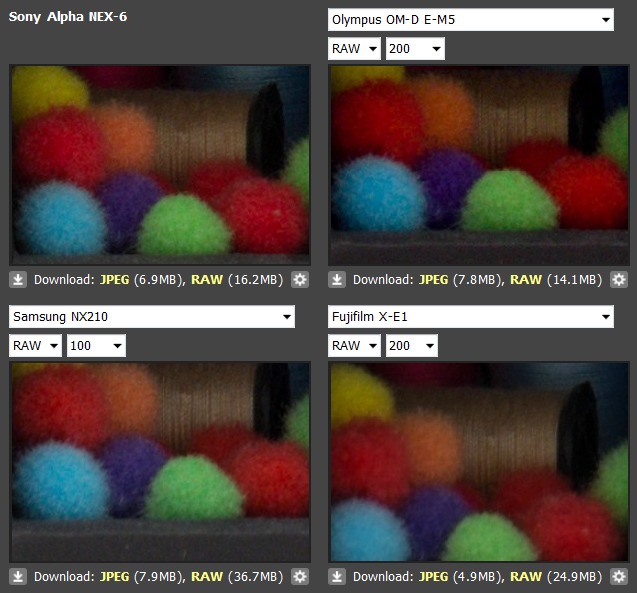Click download icon below Fujifilm X-E1 image
Viewport: 637px width, 593px height.
(x=338, y=576)
